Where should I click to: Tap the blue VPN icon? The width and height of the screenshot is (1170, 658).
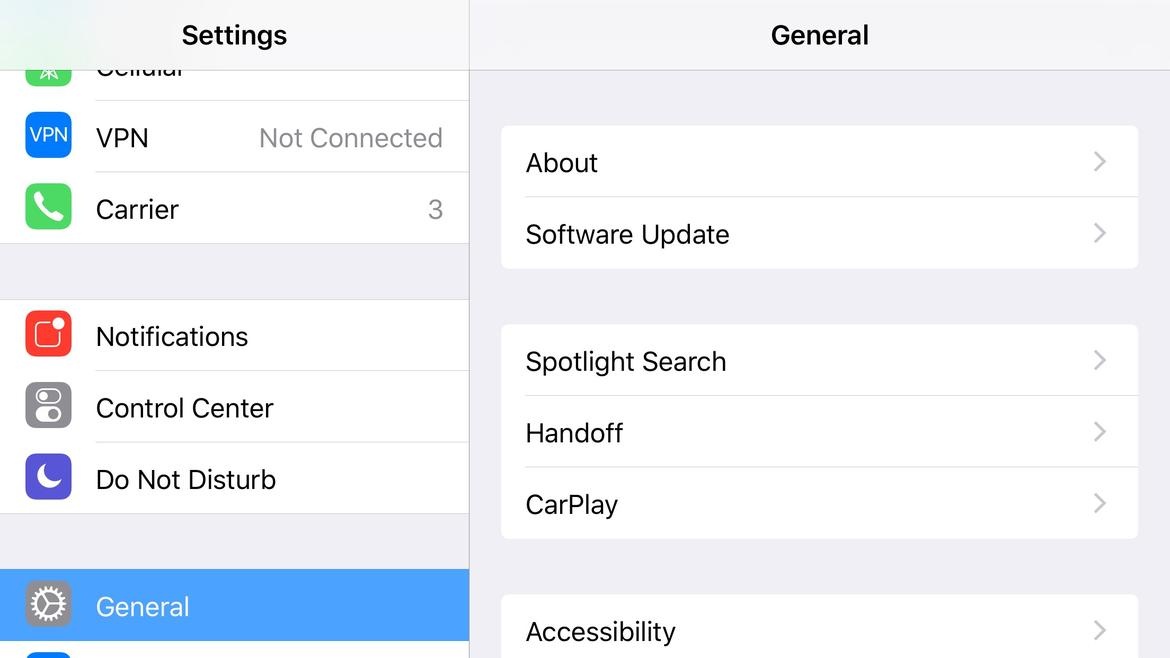pos(48,136)
